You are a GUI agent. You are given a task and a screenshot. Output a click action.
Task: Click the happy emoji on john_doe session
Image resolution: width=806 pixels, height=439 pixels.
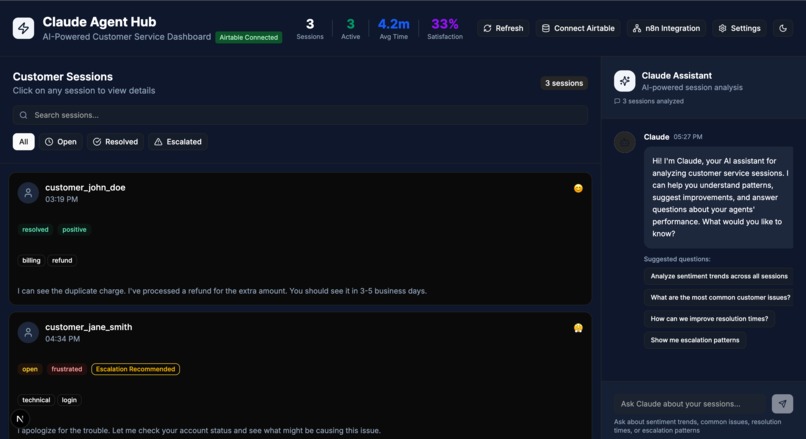(578, 188)
